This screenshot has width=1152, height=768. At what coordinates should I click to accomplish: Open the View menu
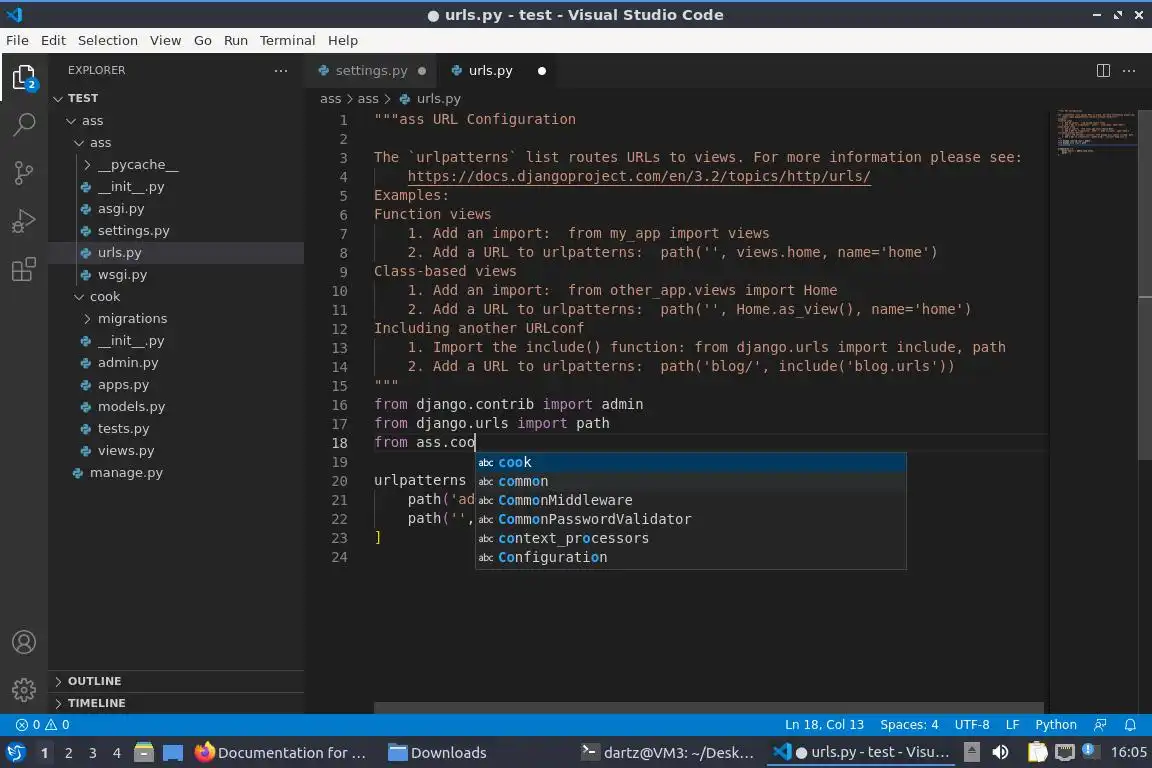pyautogui.click(x=165, y=40)
